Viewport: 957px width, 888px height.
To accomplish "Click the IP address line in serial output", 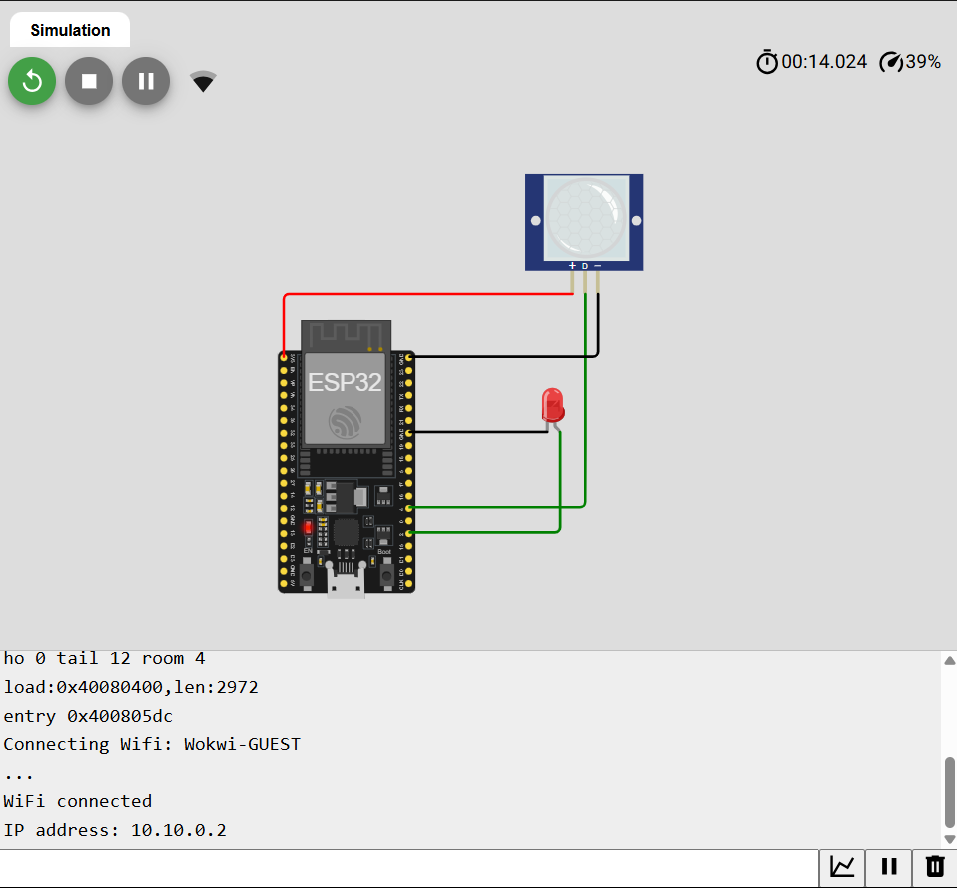I will pyautogui.click(x=115, y=829).
